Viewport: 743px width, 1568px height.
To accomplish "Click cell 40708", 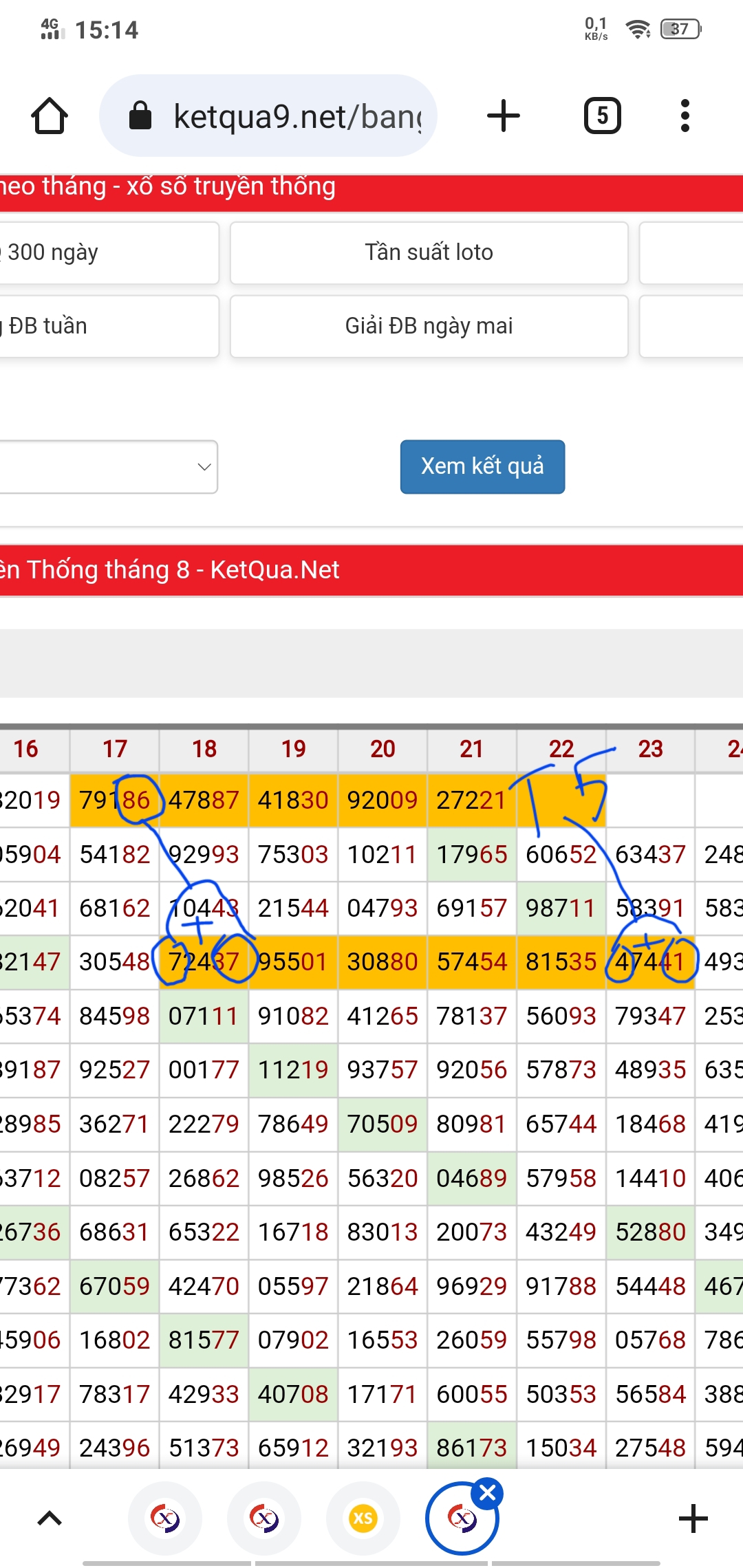I will [293, 1395].
